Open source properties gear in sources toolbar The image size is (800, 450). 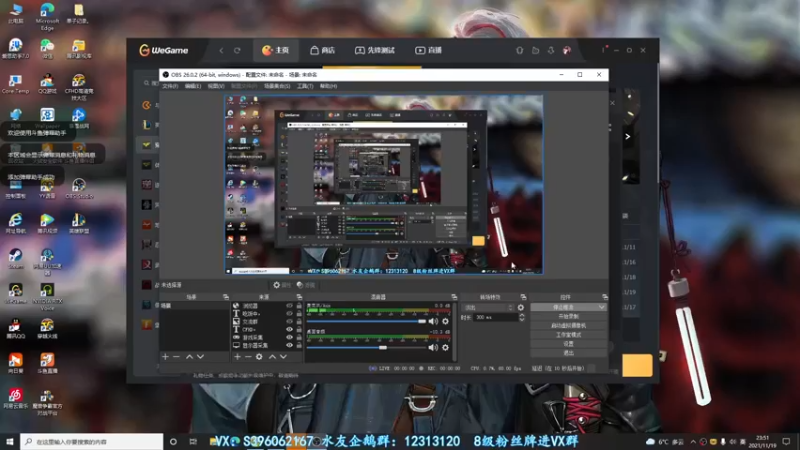259,356
